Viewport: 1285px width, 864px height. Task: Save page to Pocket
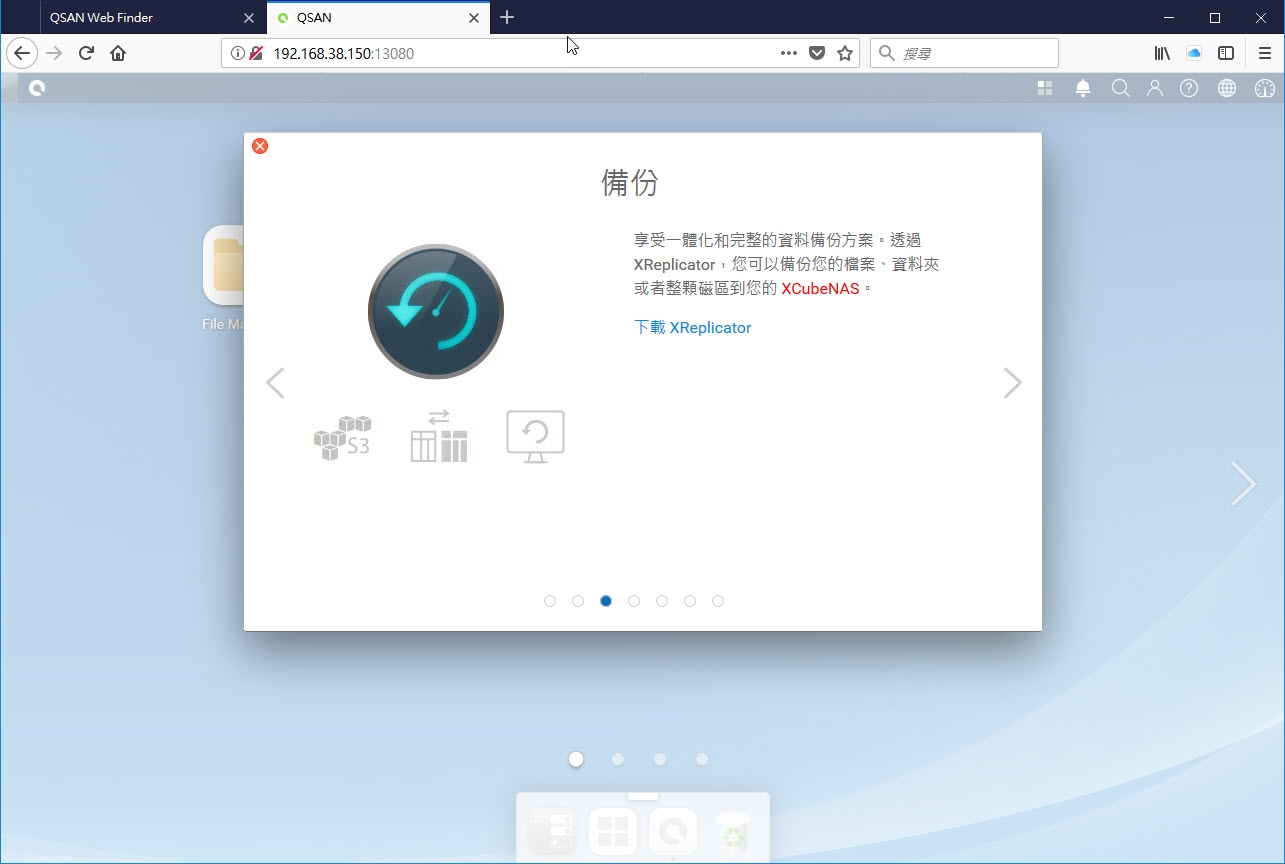pos(817,53)
